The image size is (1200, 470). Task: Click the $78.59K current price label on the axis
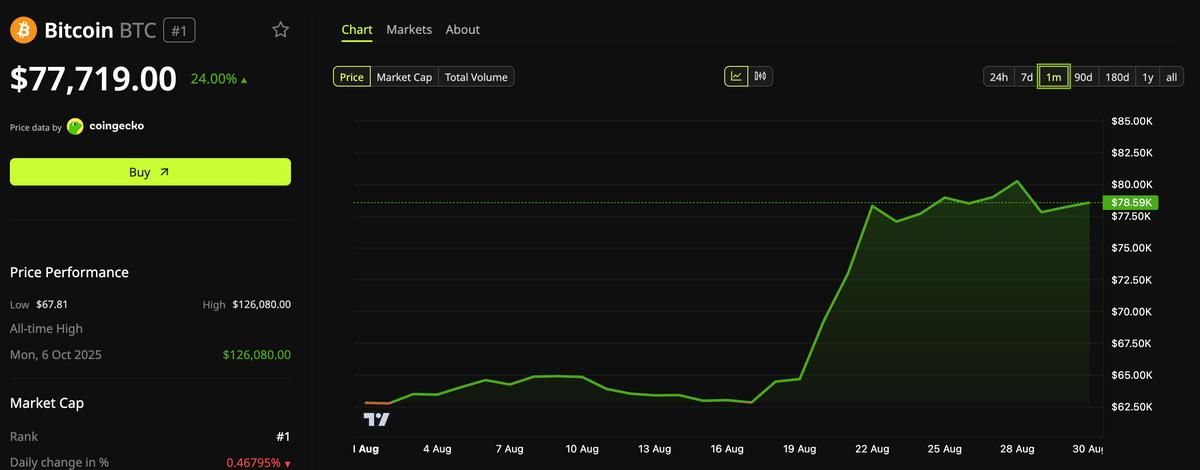[1133, 203]
